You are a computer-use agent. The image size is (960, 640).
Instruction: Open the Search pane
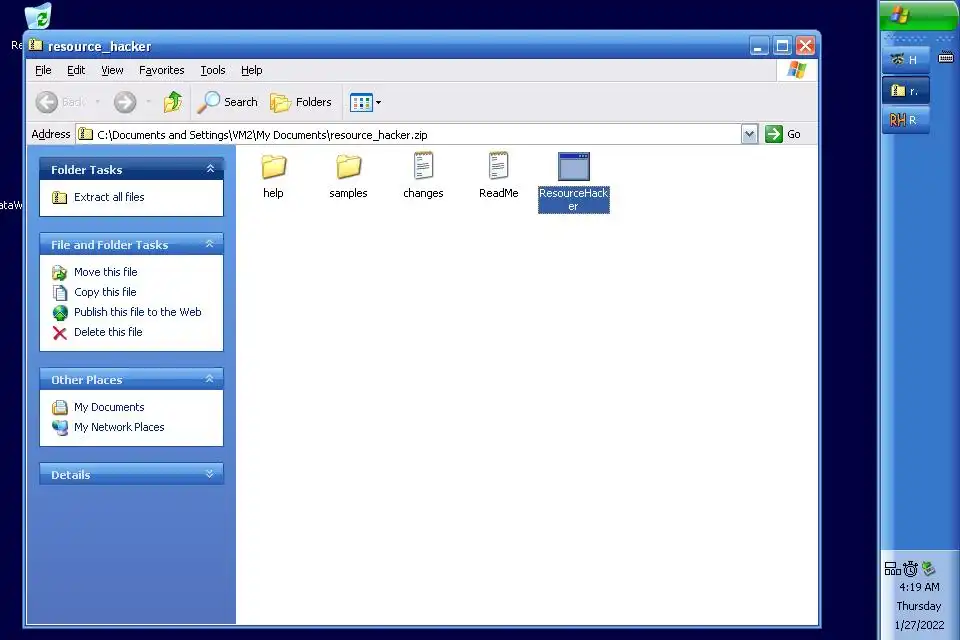pyautogui.click(x=228, y=102)
